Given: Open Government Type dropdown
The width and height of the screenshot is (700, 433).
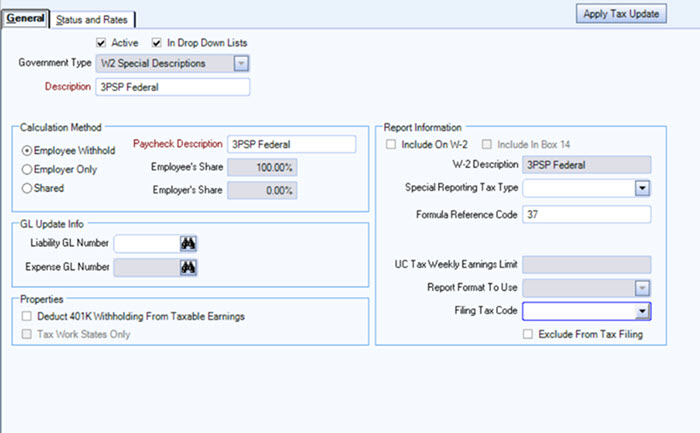Looking at the screenshot, I should [x=241, y=63].
